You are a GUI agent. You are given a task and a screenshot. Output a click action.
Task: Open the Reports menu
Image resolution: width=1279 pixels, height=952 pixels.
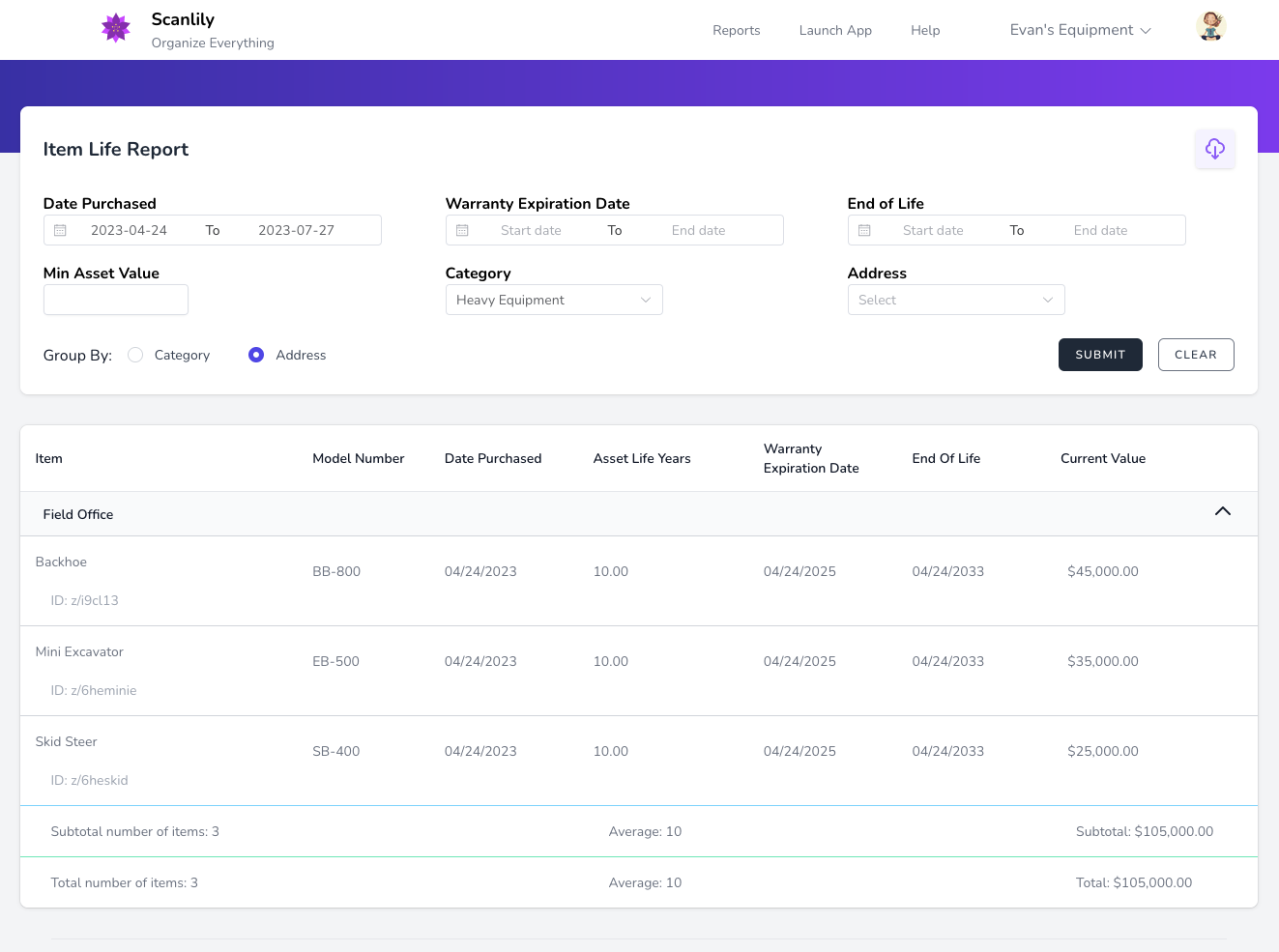(736, 30)
